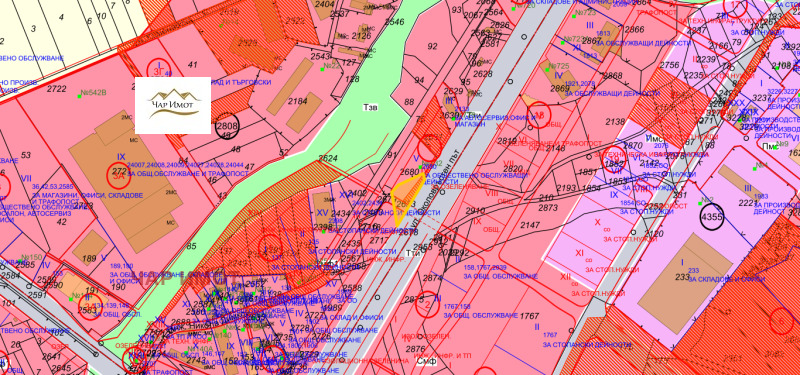This screenshot has width=800, height=375.
Task: Click the Тти label on the road
Action: point(413,253)
